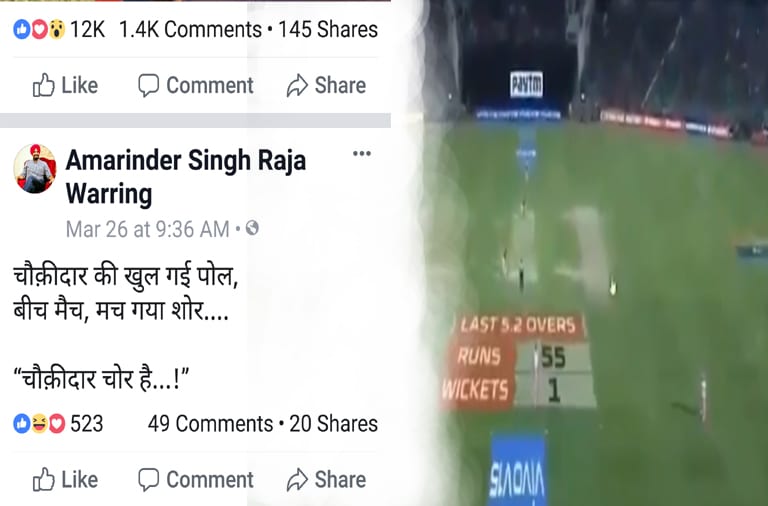This screenshot has width=768, height=506.
Task: Play the cricket match video
Action: (x=595, y=253)
